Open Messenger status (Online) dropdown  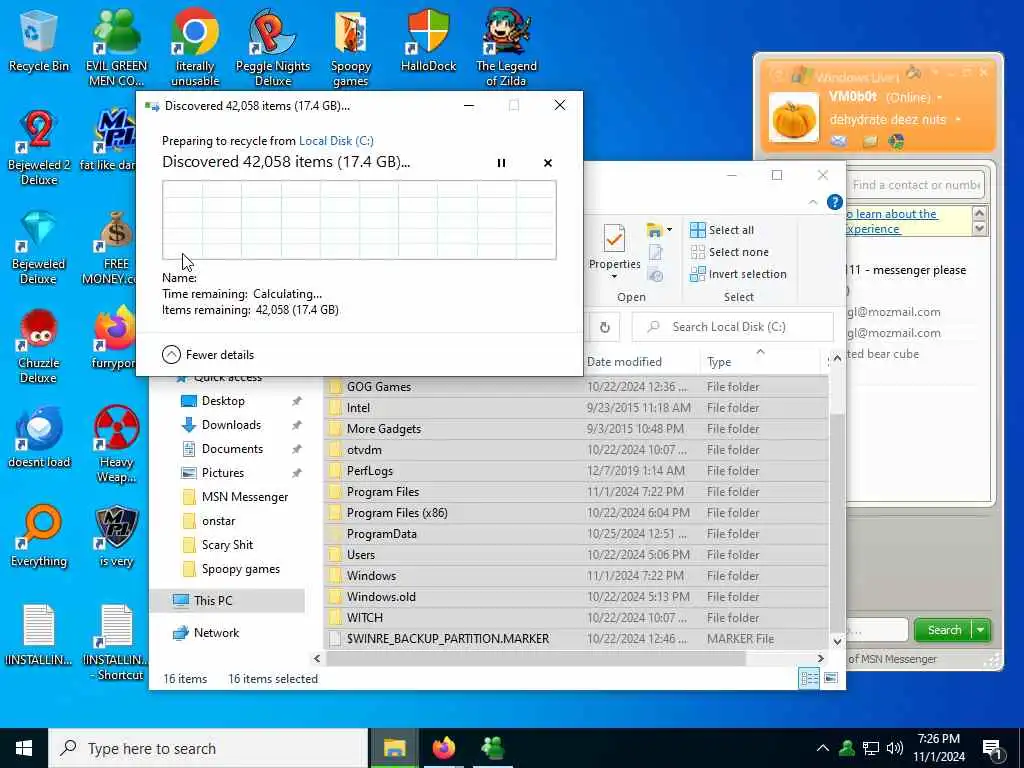click(940, 97)
